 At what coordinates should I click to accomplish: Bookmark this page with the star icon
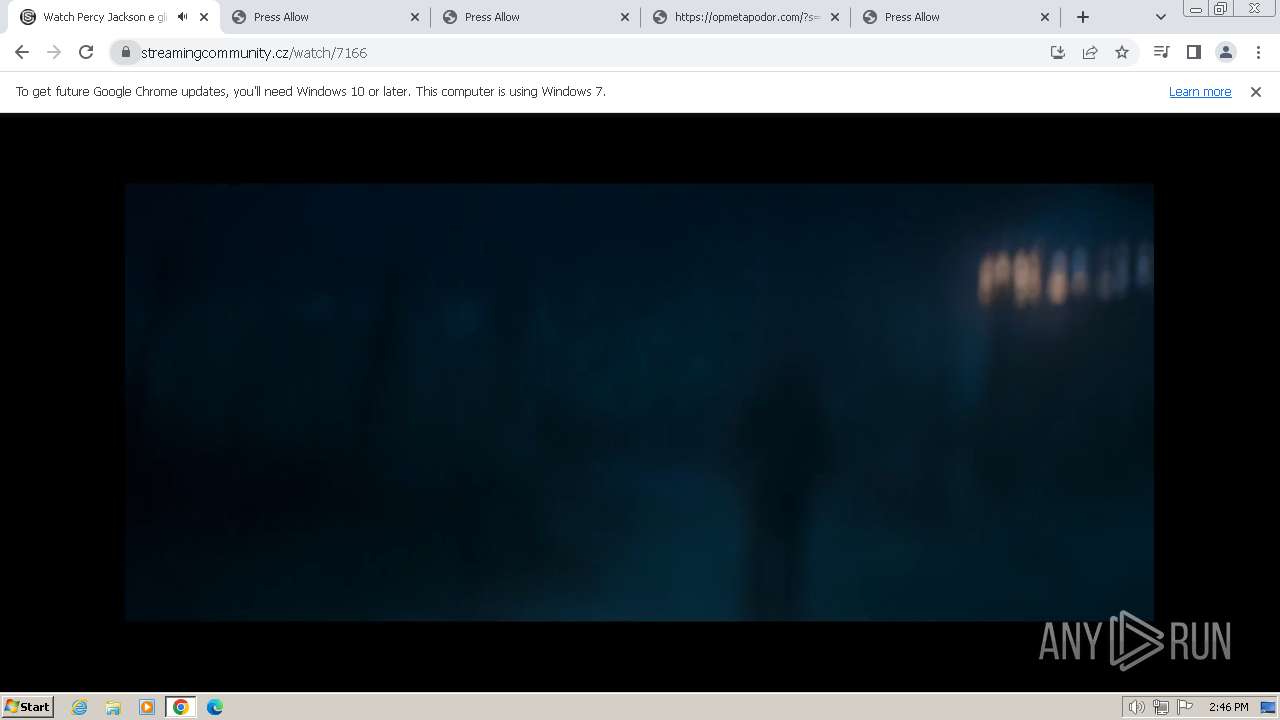1122,52
